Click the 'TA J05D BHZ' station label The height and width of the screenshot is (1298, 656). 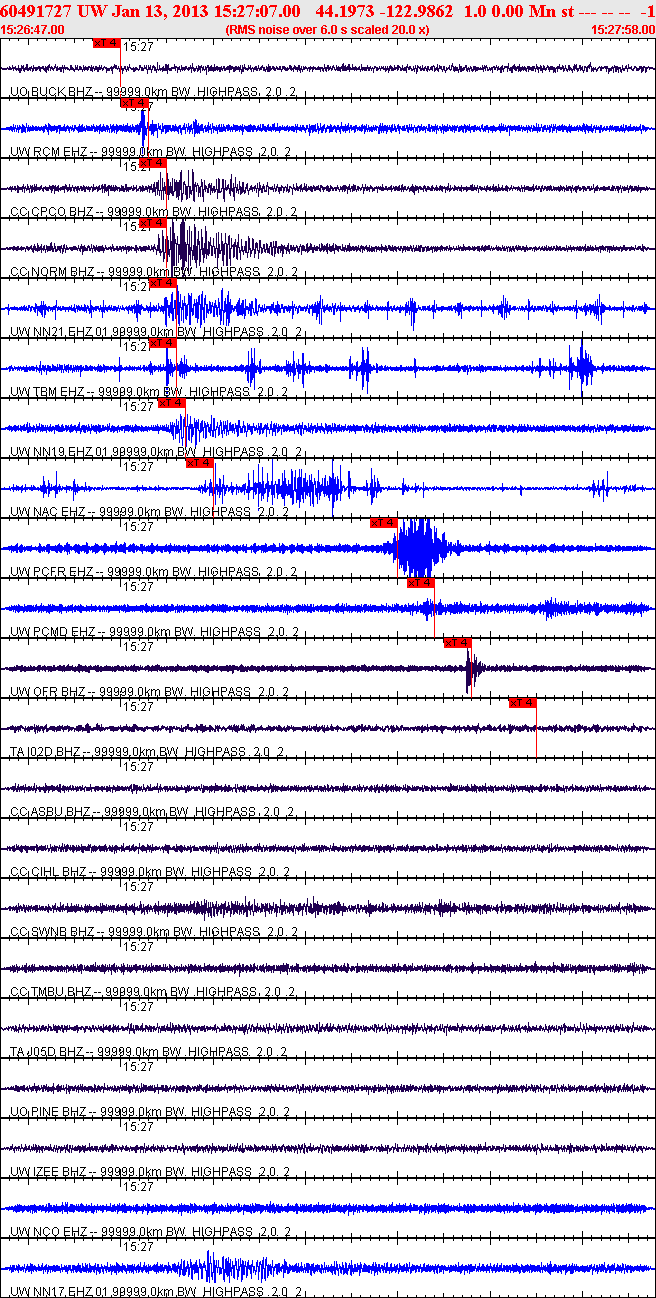(46, 1051)
